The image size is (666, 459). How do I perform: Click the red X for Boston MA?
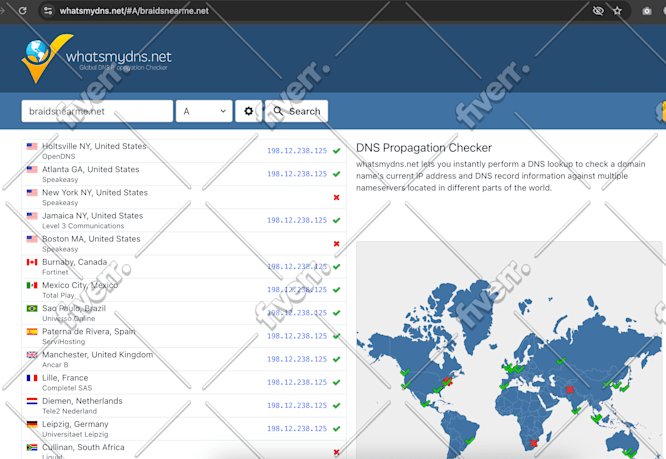336,243
